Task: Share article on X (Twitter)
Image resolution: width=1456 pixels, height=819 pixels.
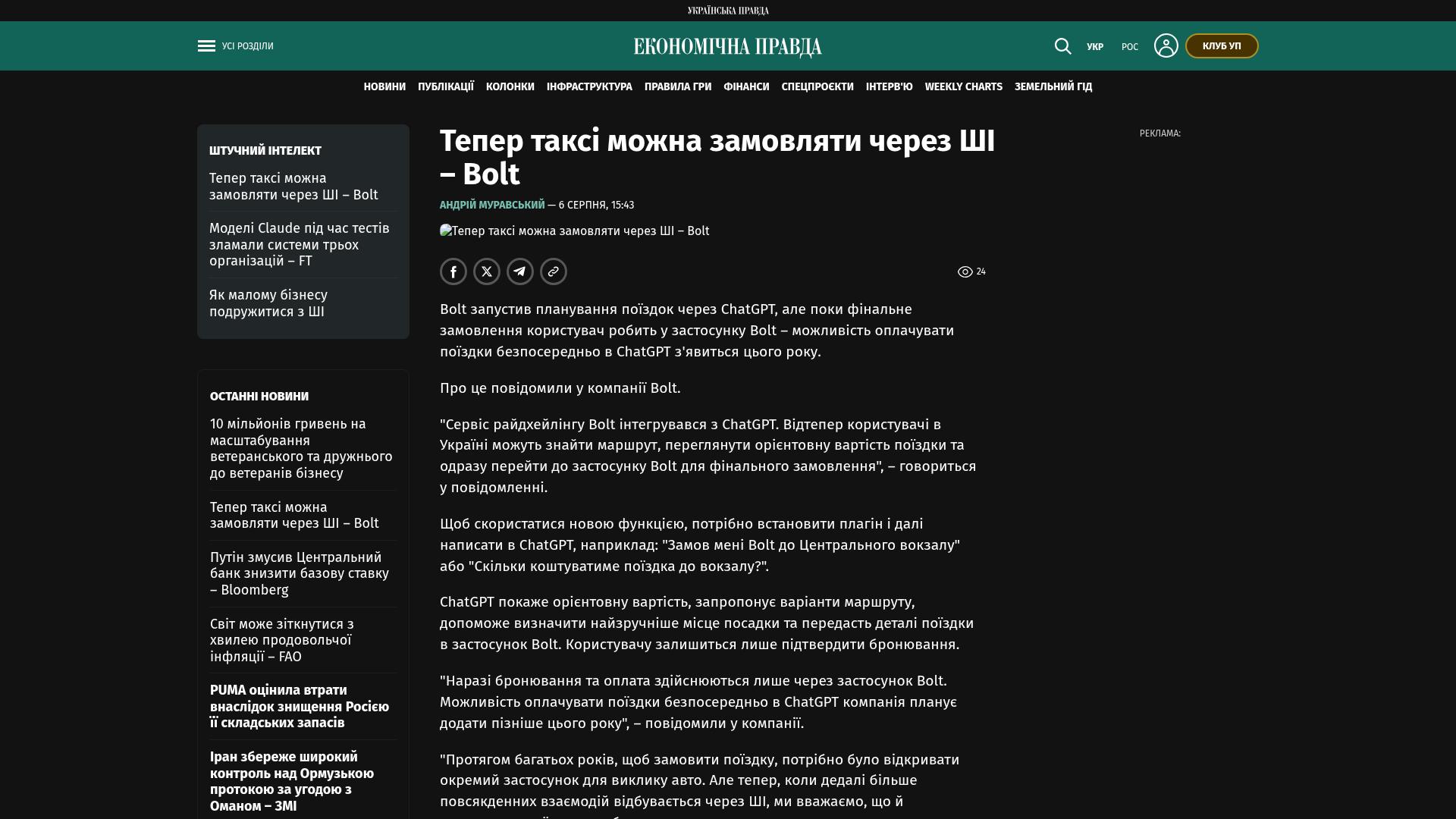Action: pyautogui.click(x=487, y=271)
